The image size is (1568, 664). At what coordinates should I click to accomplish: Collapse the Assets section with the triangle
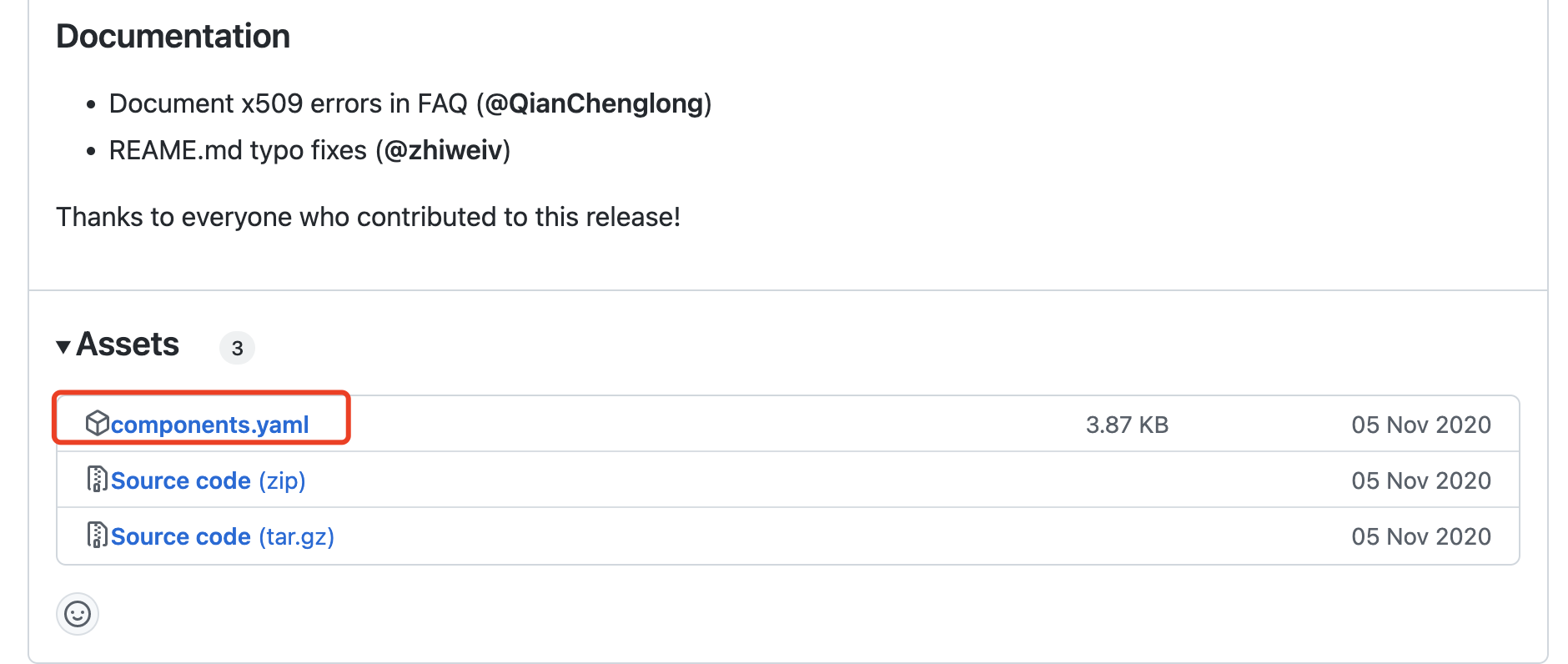pos(63,347)
